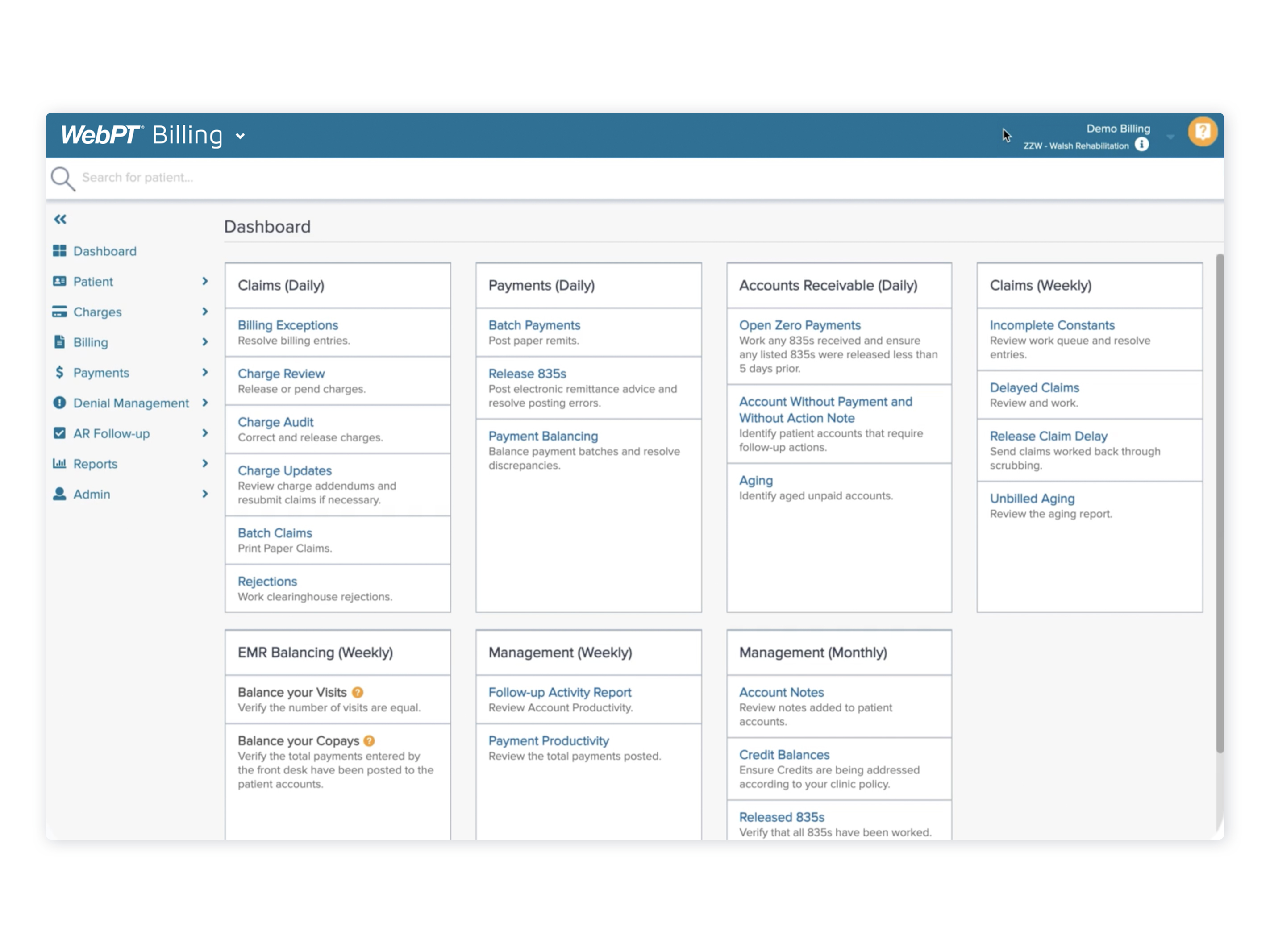Image resolution: width=1270 pixels, height=952 pixels.
Task: Select the Denial Management alert icon
Action: (59, 403)
